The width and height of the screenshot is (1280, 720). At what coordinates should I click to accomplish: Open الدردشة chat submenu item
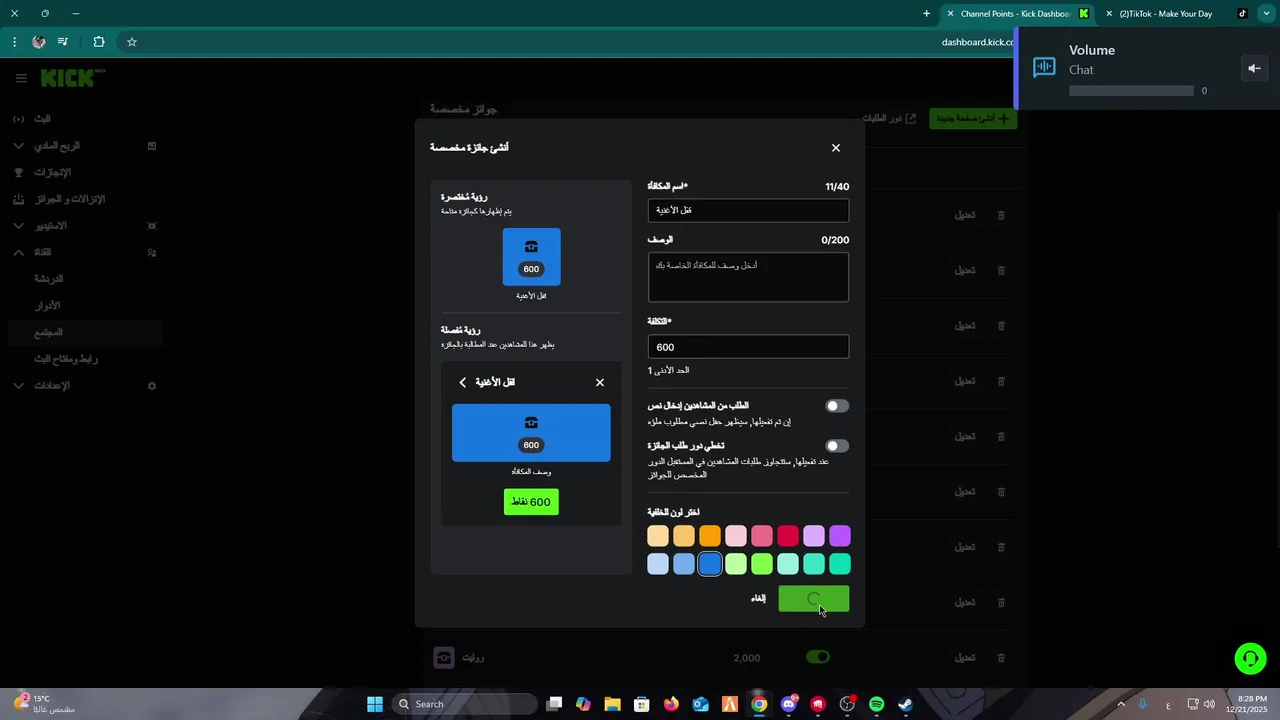pos(49,279)
